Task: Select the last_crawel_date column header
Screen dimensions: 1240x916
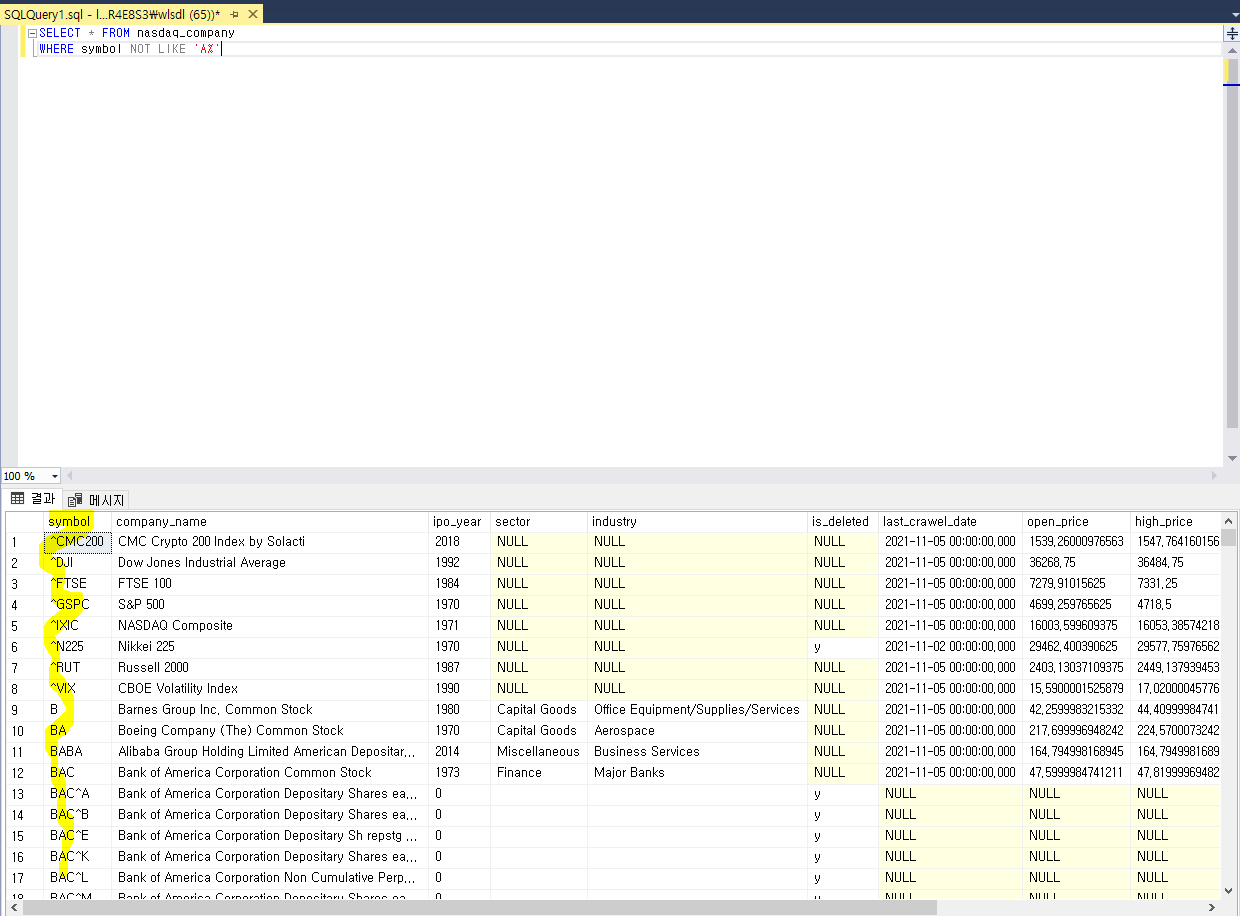Action: (x=950, y=521)
